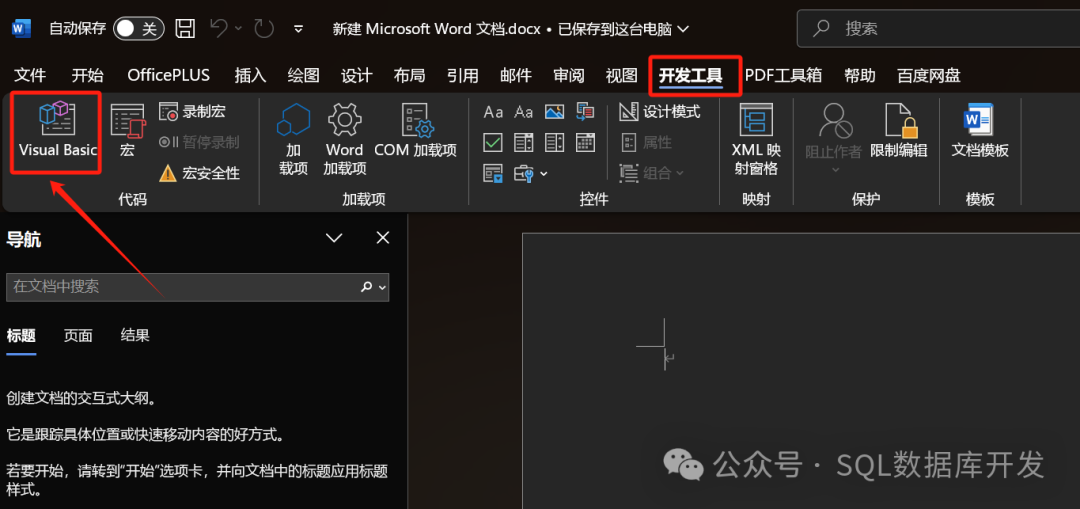Image resolution: width=1080 pixels, height=509 pixels.
Task: Click the redo icon in title bar
Action: tap(264, 28)
